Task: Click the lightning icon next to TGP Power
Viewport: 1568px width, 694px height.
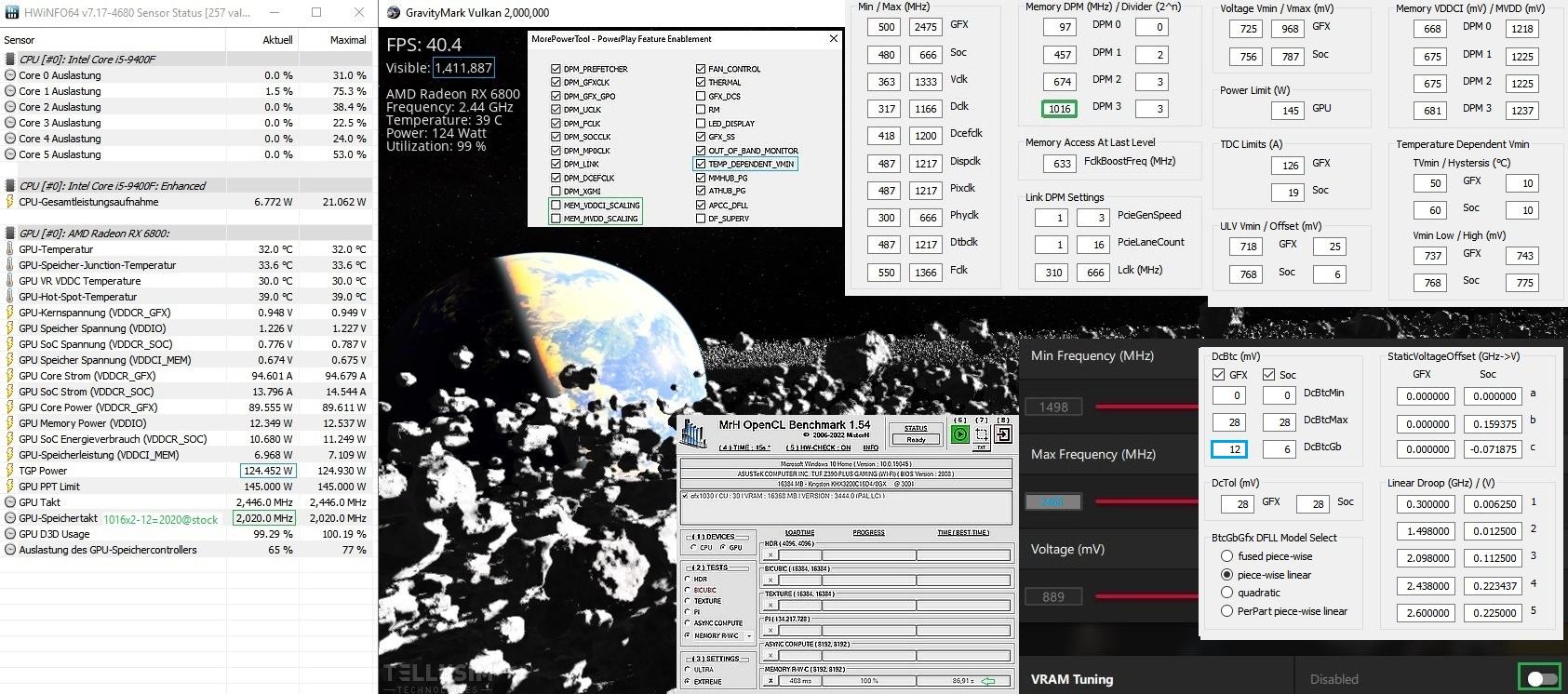Action: (10, 471)
